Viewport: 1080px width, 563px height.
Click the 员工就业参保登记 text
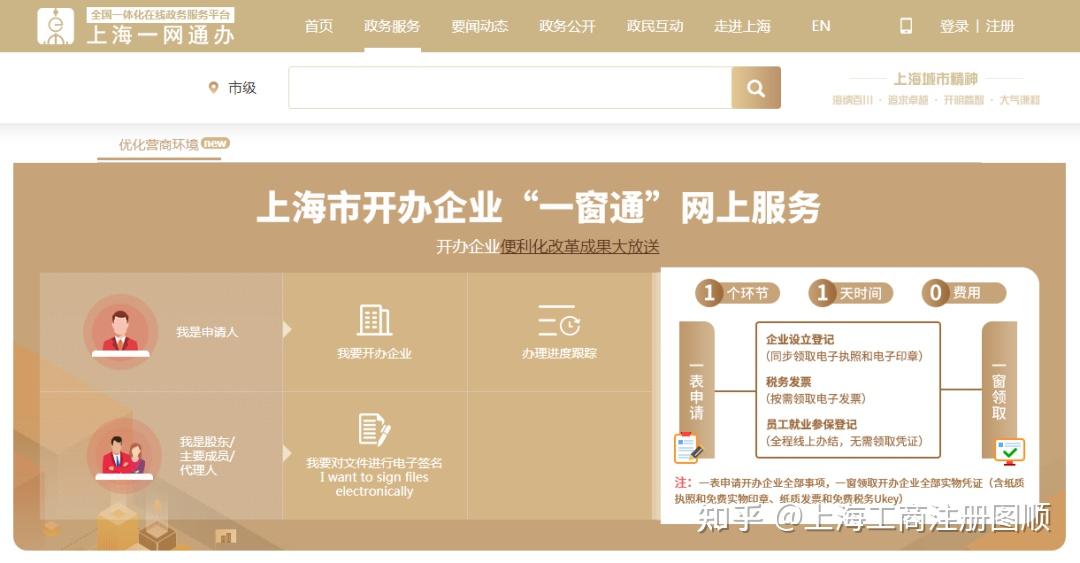click(811, 424)
